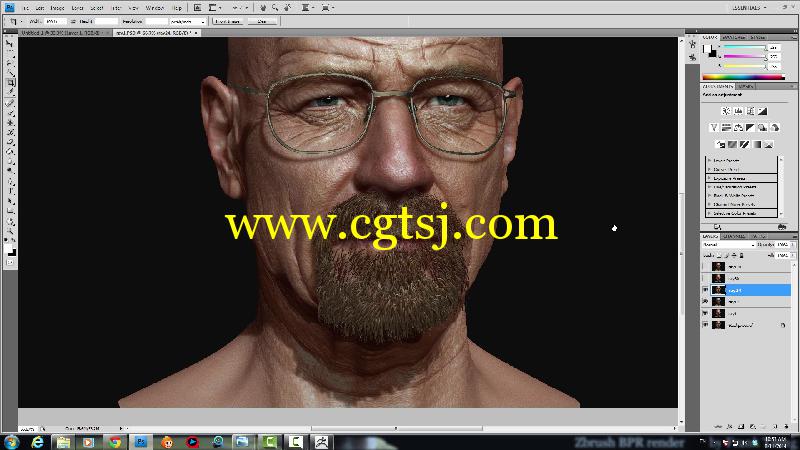
Task: Switch to the Masks tab
Action: pyautogui.click(x=745, y=86)
